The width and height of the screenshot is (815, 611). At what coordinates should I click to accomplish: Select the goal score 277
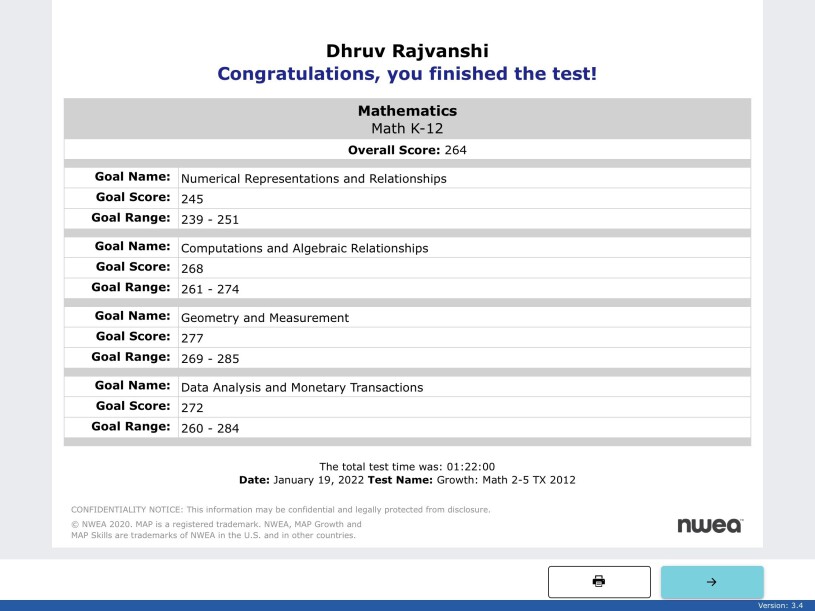click(x=192, y=338)
